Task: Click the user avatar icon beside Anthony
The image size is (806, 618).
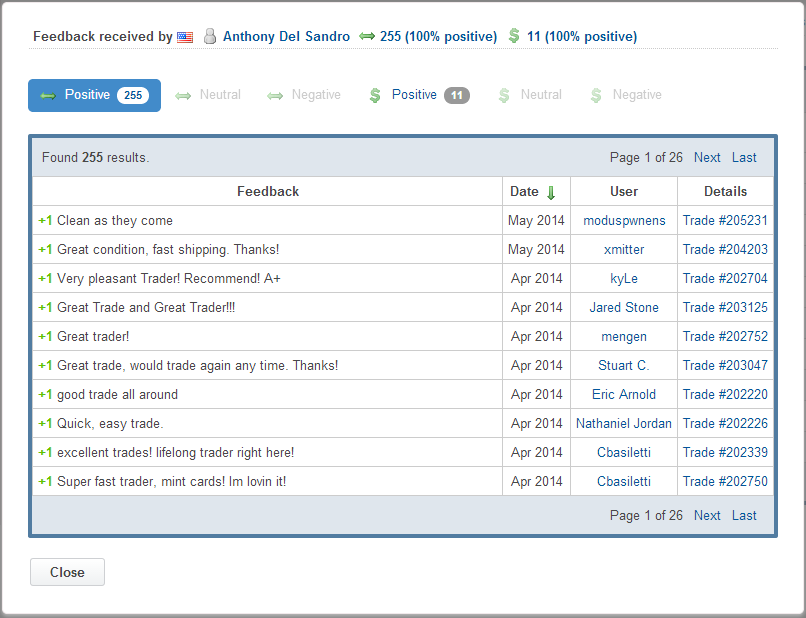Action: 210,37
